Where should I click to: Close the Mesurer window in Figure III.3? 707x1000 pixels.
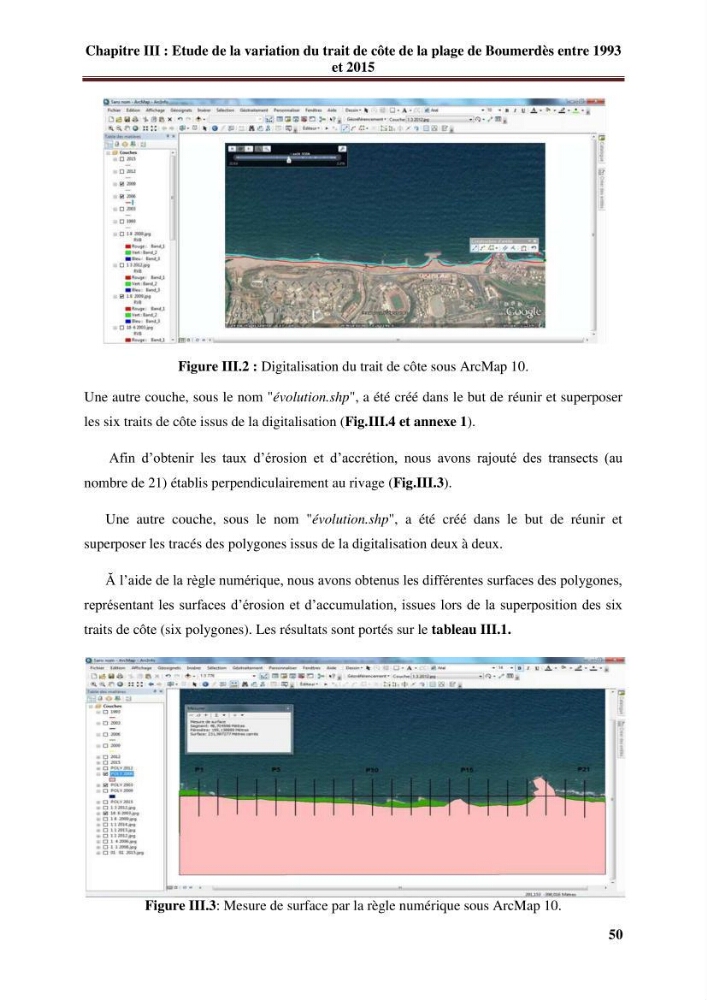[288, 708]
